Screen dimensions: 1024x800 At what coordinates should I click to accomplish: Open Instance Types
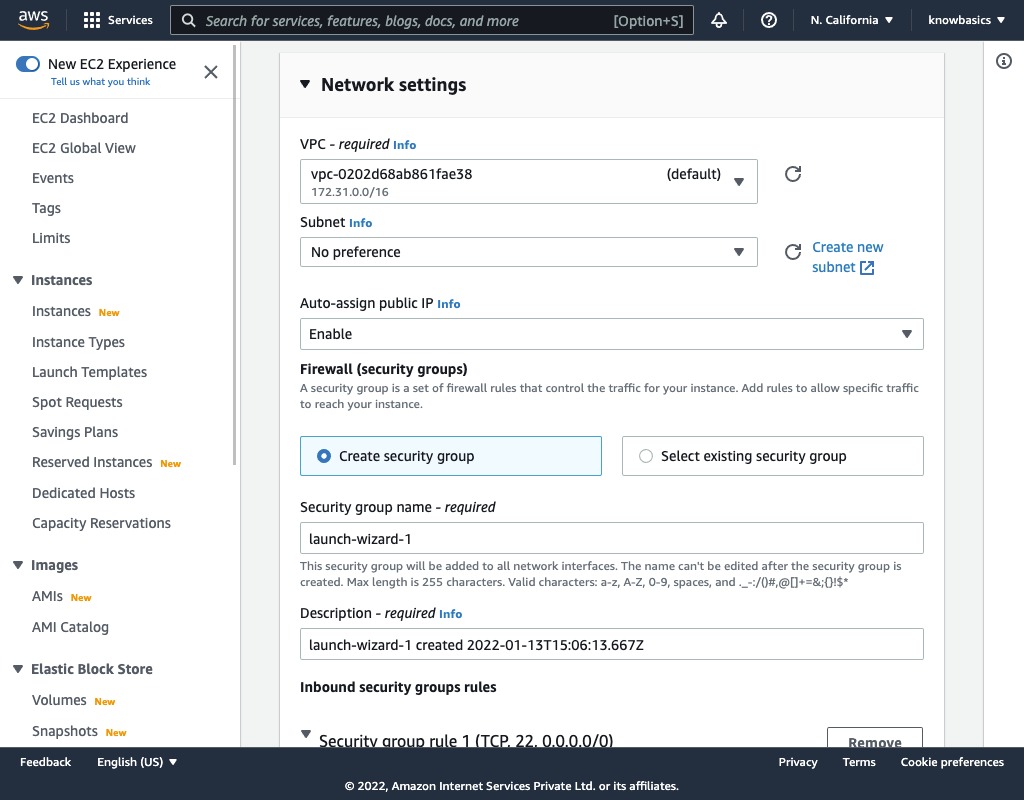tap(78, 342)
